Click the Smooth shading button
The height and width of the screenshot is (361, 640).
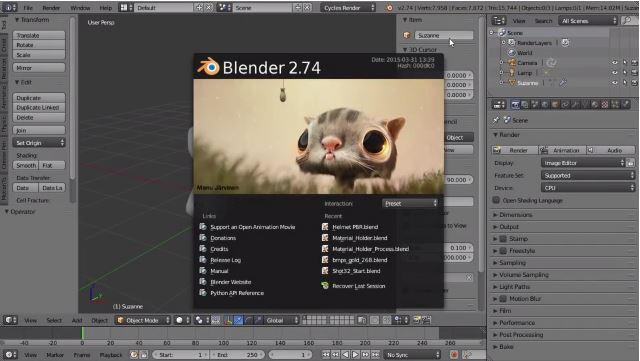tap(26, 165)
